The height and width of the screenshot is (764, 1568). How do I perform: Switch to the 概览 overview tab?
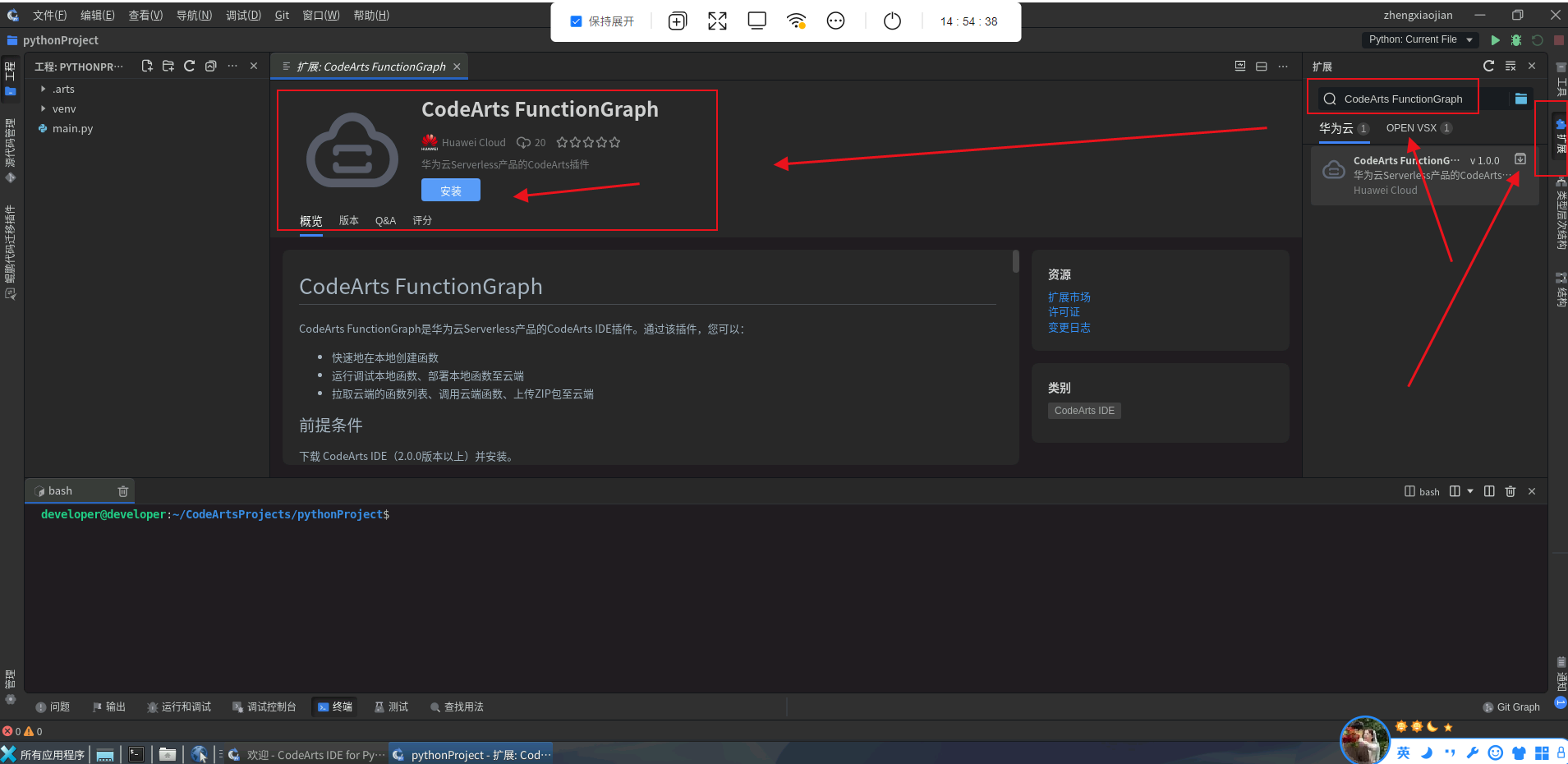point(311,221)
